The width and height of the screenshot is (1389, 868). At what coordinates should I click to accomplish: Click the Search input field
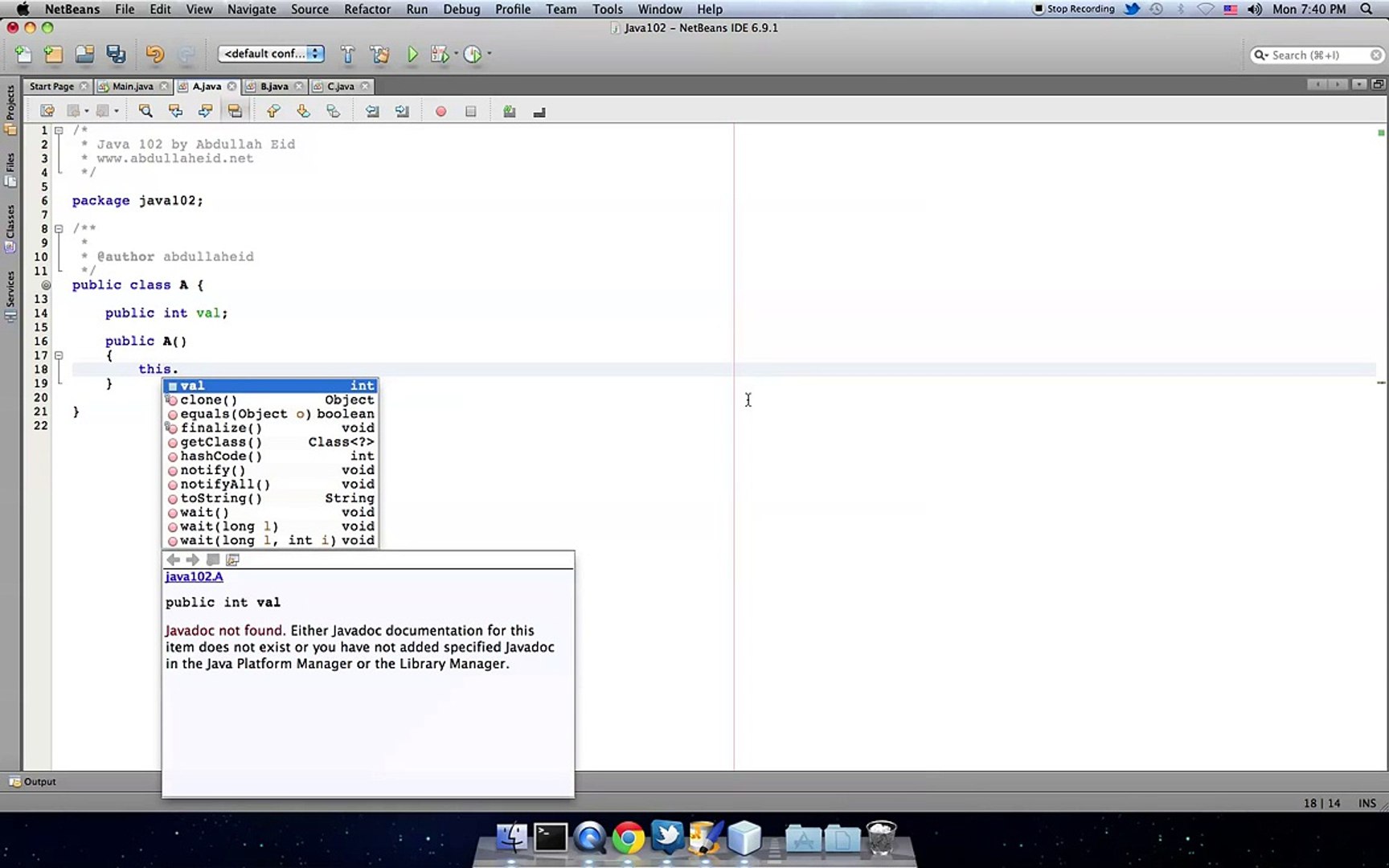point(1318,55)
